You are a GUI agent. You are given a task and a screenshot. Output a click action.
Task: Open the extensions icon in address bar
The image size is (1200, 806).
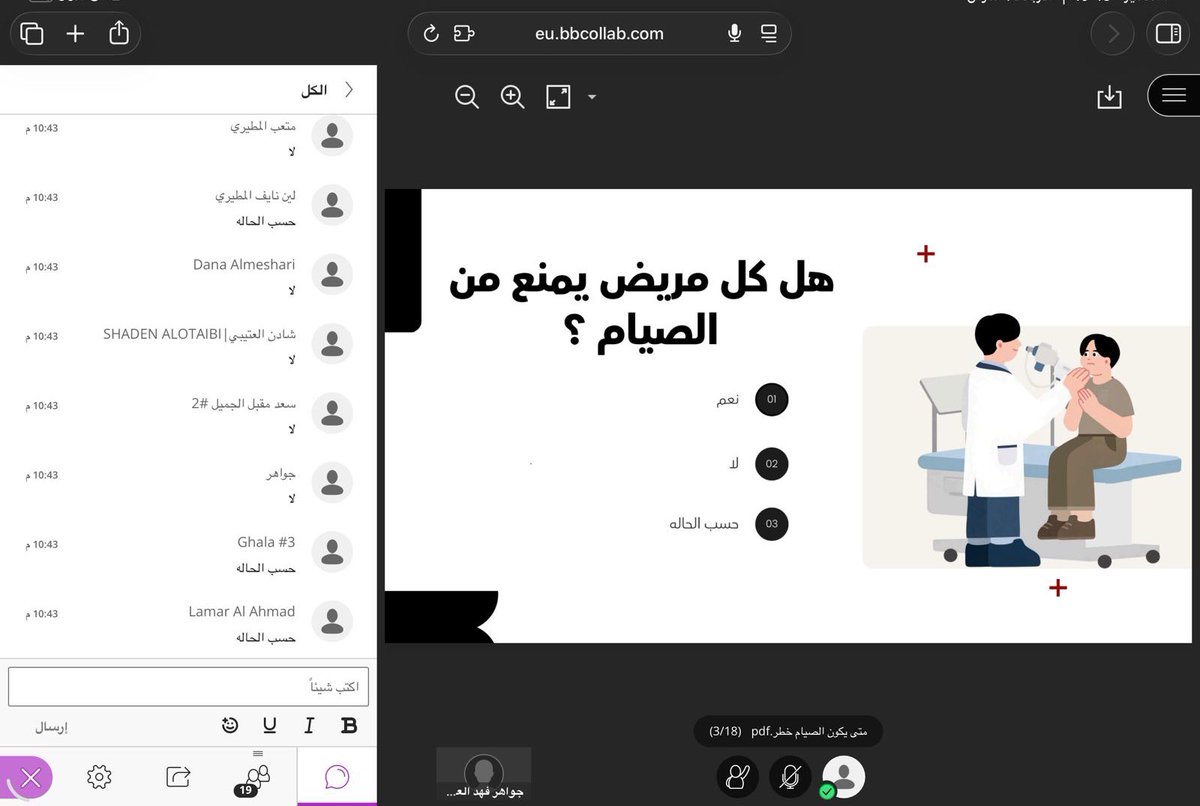(x=463, y=34)
